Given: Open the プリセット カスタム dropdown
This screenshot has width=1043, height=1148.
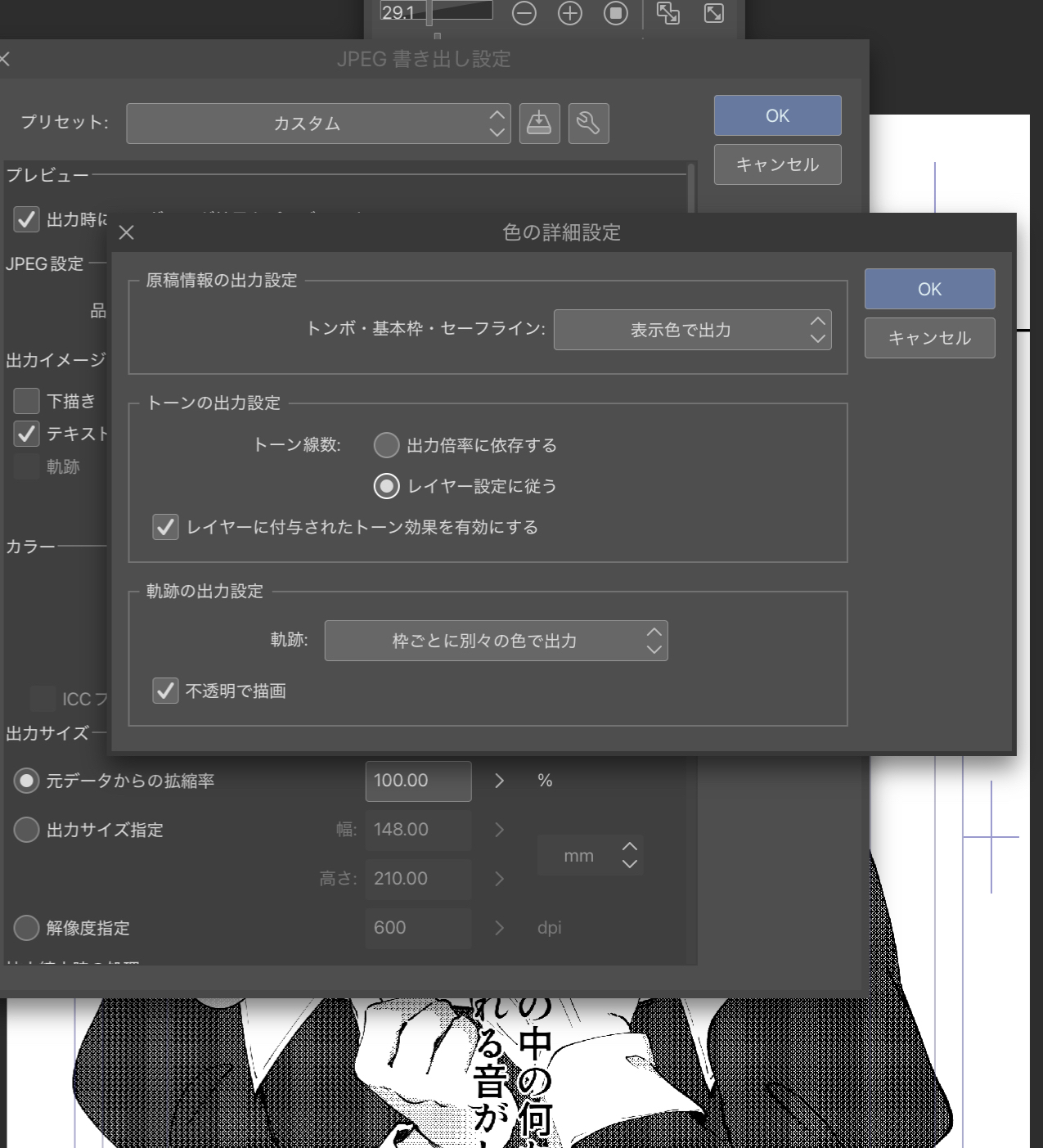Looking at the screenshot, I should [318, 124].
